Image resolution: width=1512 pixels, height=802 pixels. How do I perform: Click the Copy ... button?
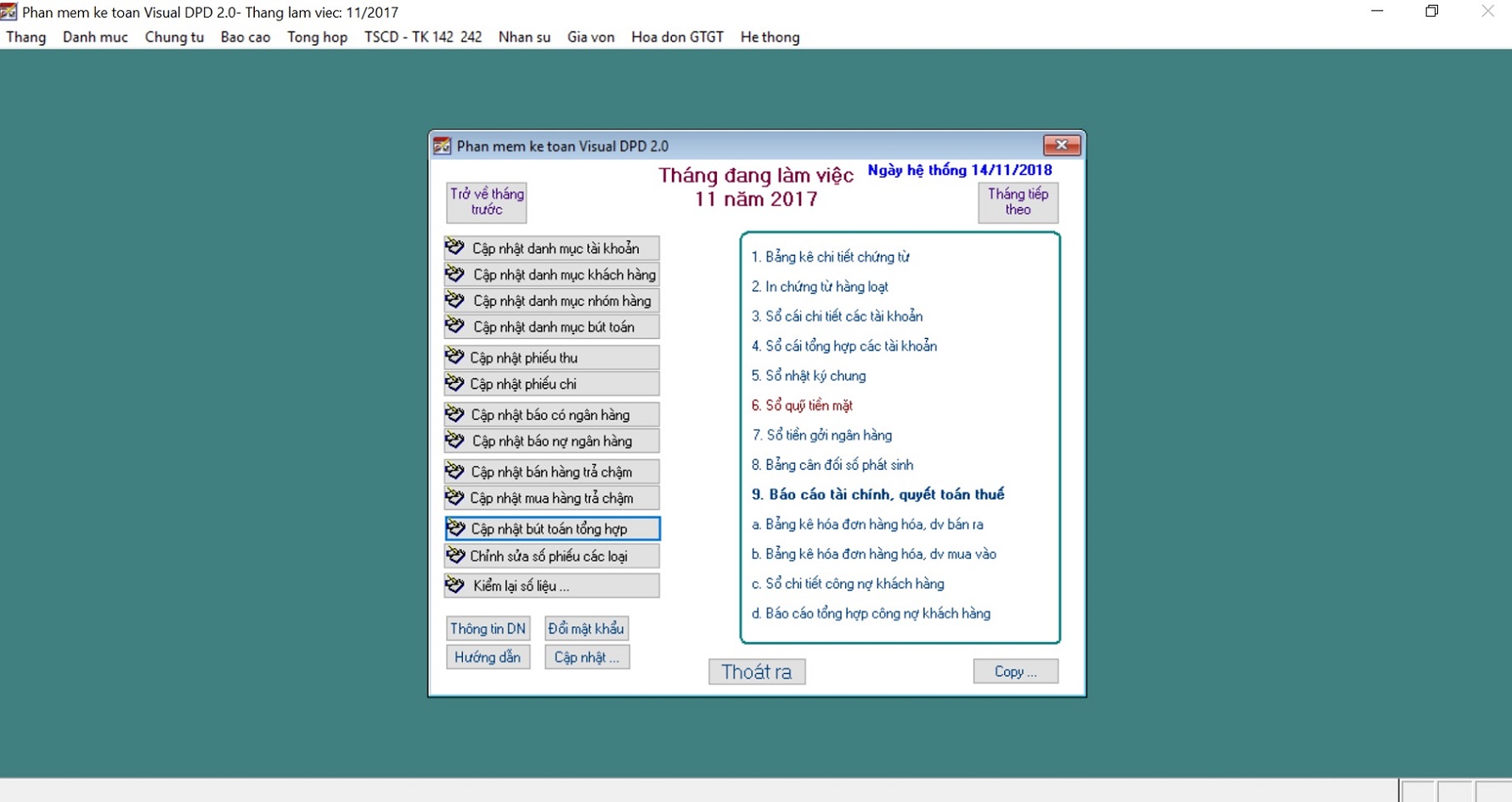(1016, 671)
